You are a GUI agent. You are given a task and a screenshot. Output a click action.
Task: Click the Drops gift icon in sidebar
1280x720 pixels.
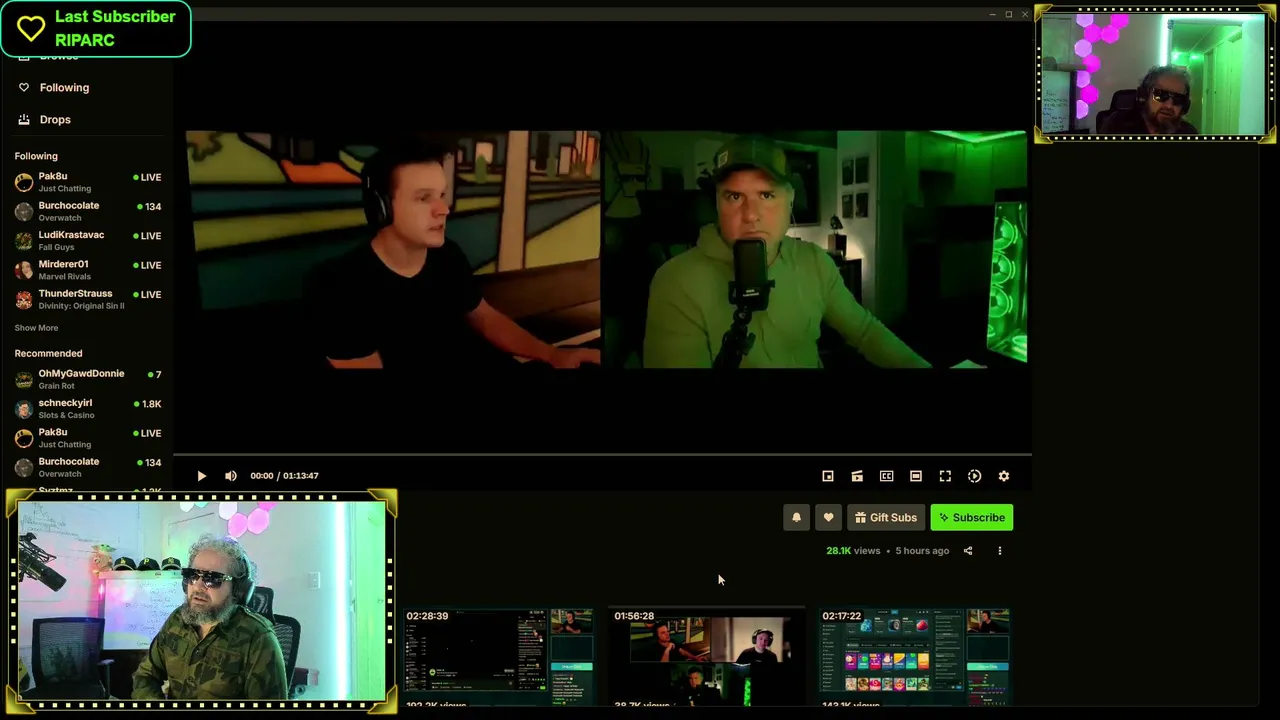tap(24, 120)
